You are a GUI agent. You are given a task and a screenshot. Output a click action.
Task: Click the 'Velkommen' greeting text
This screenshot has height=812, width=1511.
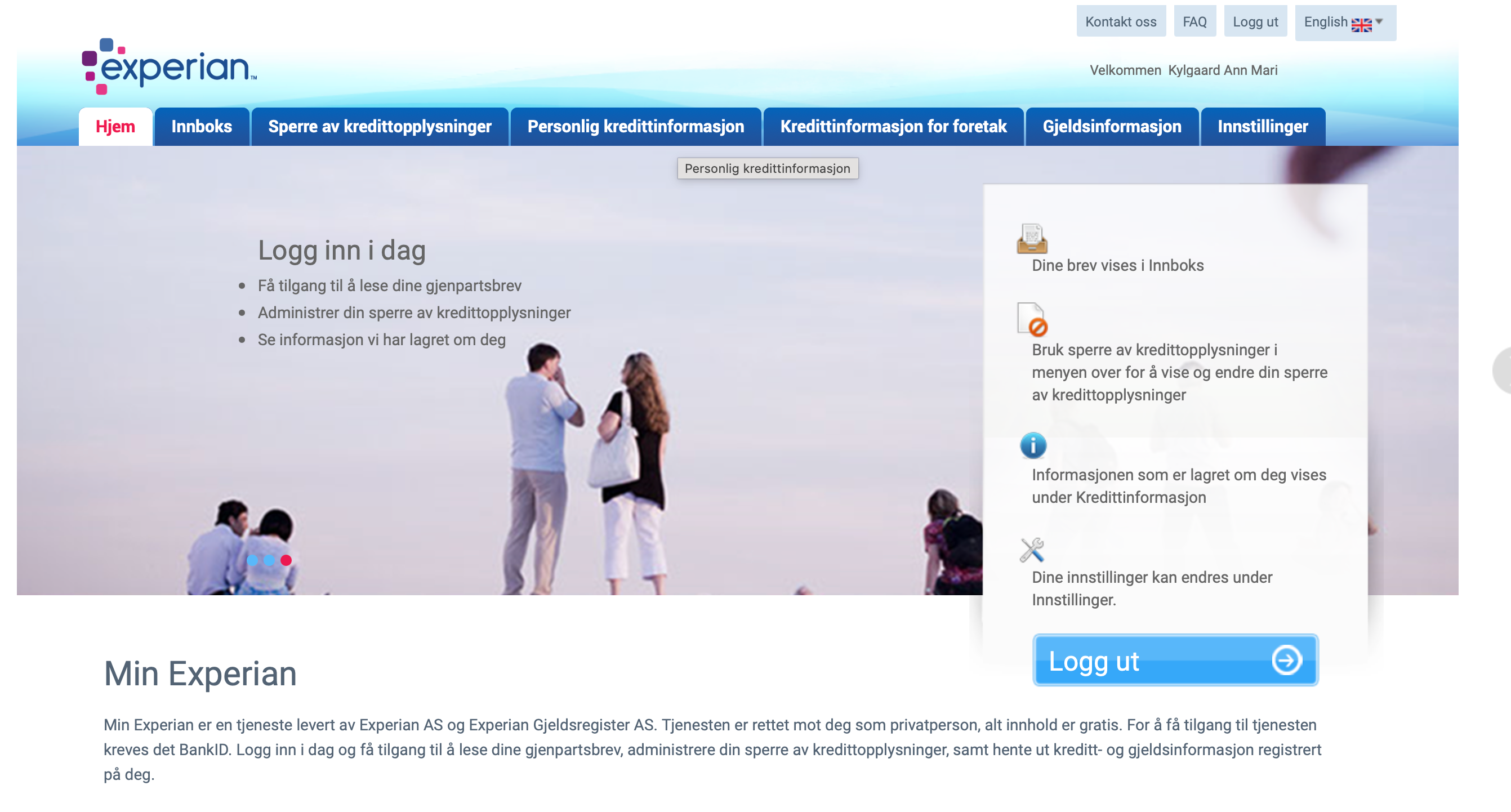1125,70
